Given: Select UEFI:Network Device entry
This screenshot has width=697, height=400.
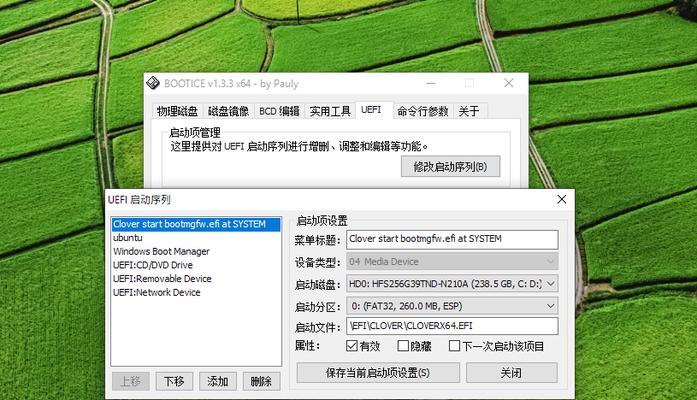Looking at the screenshot, I should pyautogui.click(x=196, y=293).
